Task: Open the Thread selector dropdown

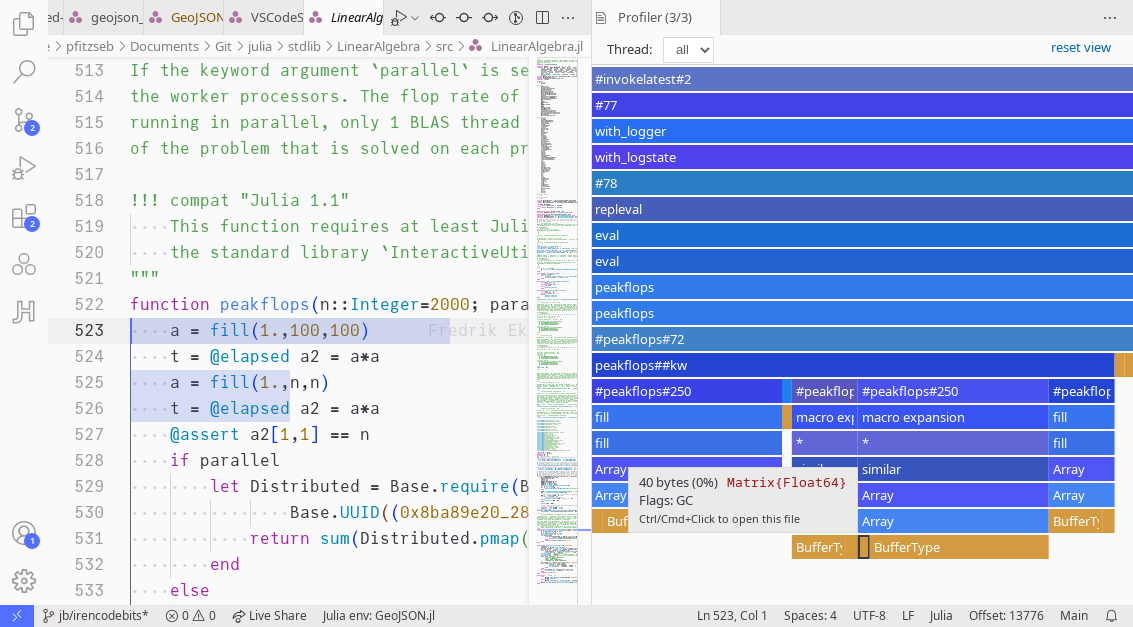Action: coord(688,50)
